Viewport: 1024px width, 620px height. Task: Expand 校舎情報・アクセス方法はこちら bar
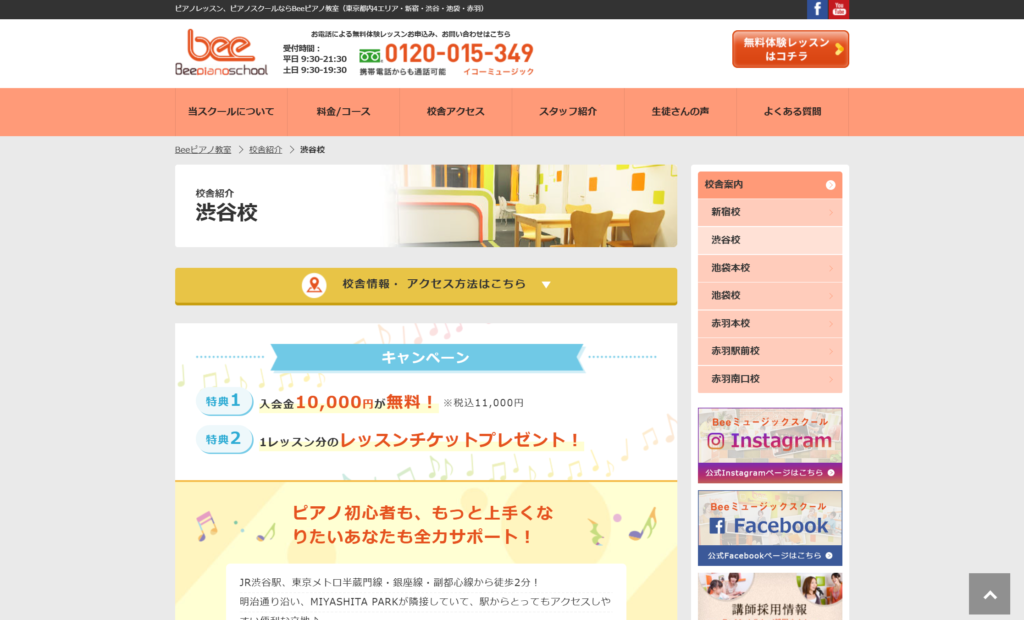tap(426, 286)
